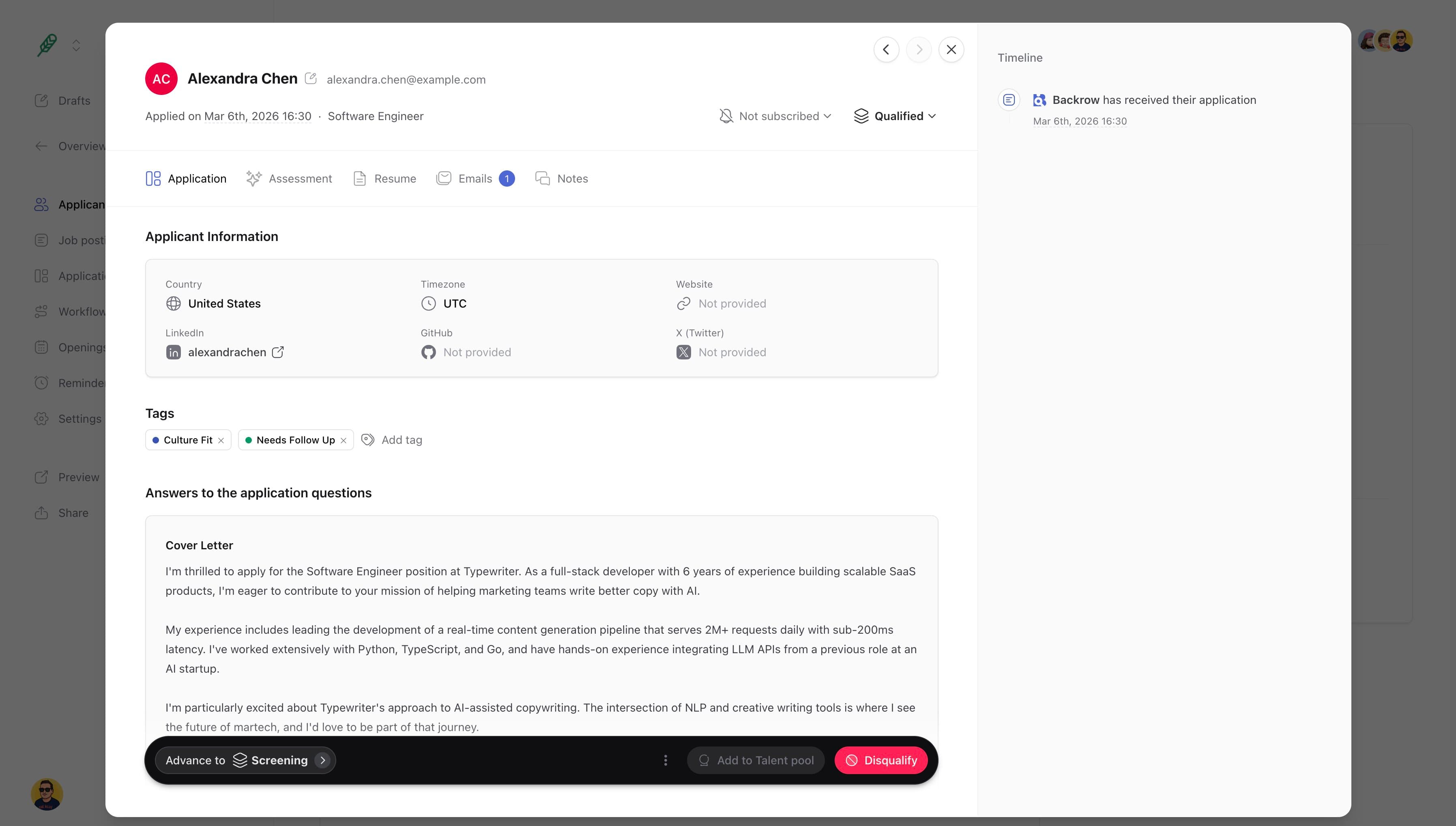Viewport: 1456px width, 826px height.
Task: Click the edit pencil icon beside Alexandra Chen
Action: point(311,78)
